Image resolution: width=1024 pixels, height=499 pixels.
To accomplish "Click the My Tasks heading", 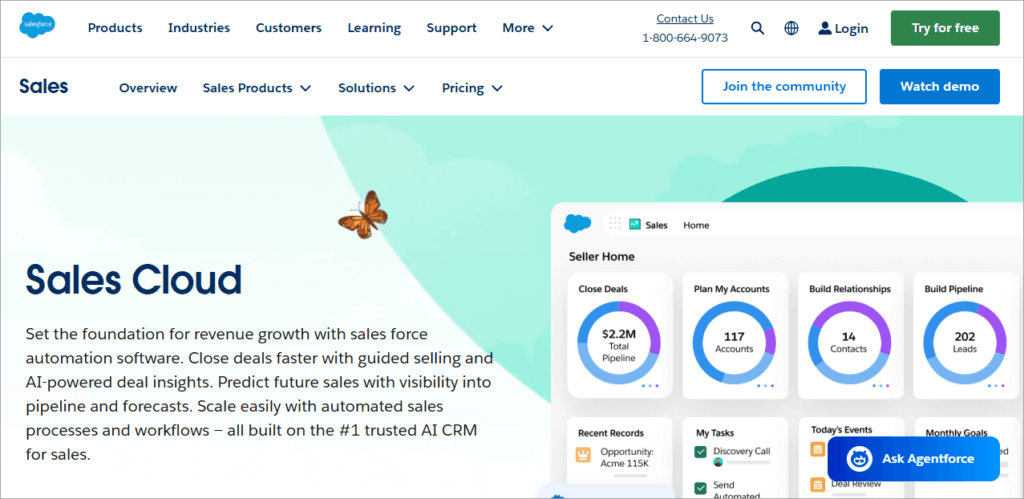I will click(x=714, y=433).
